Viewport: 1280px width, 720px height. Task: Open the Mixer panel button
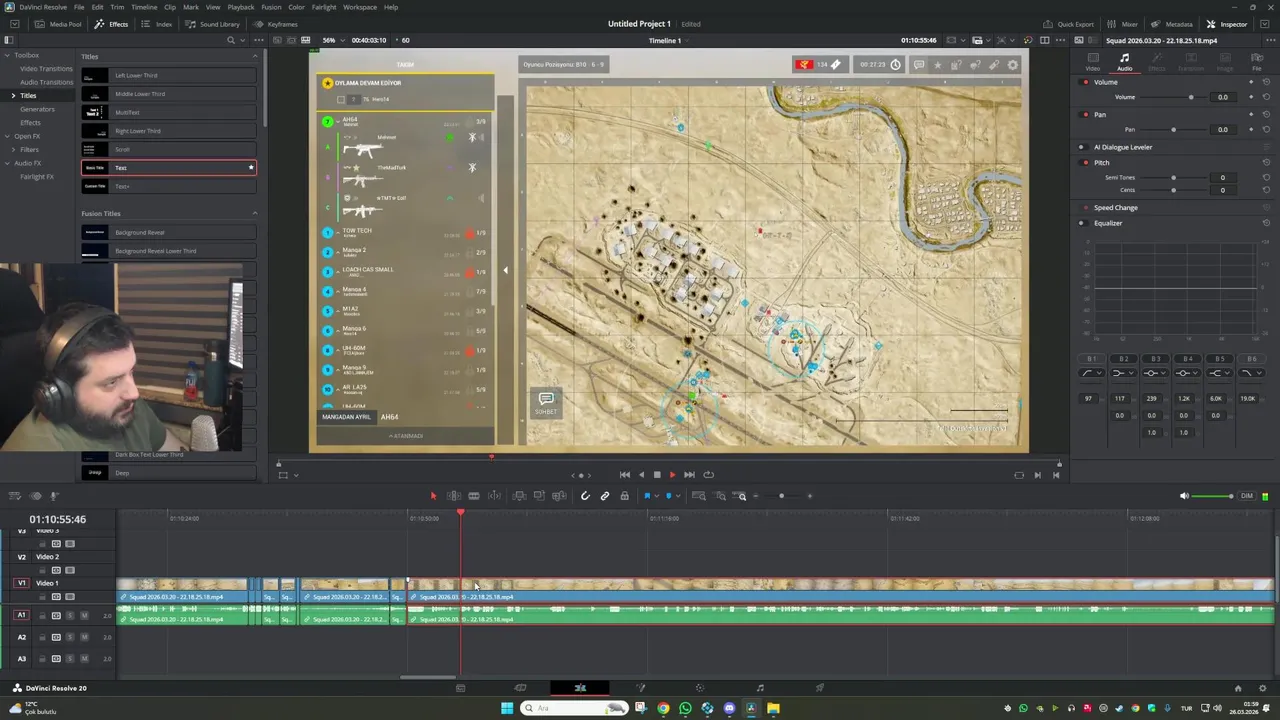tap(1123, 24)
